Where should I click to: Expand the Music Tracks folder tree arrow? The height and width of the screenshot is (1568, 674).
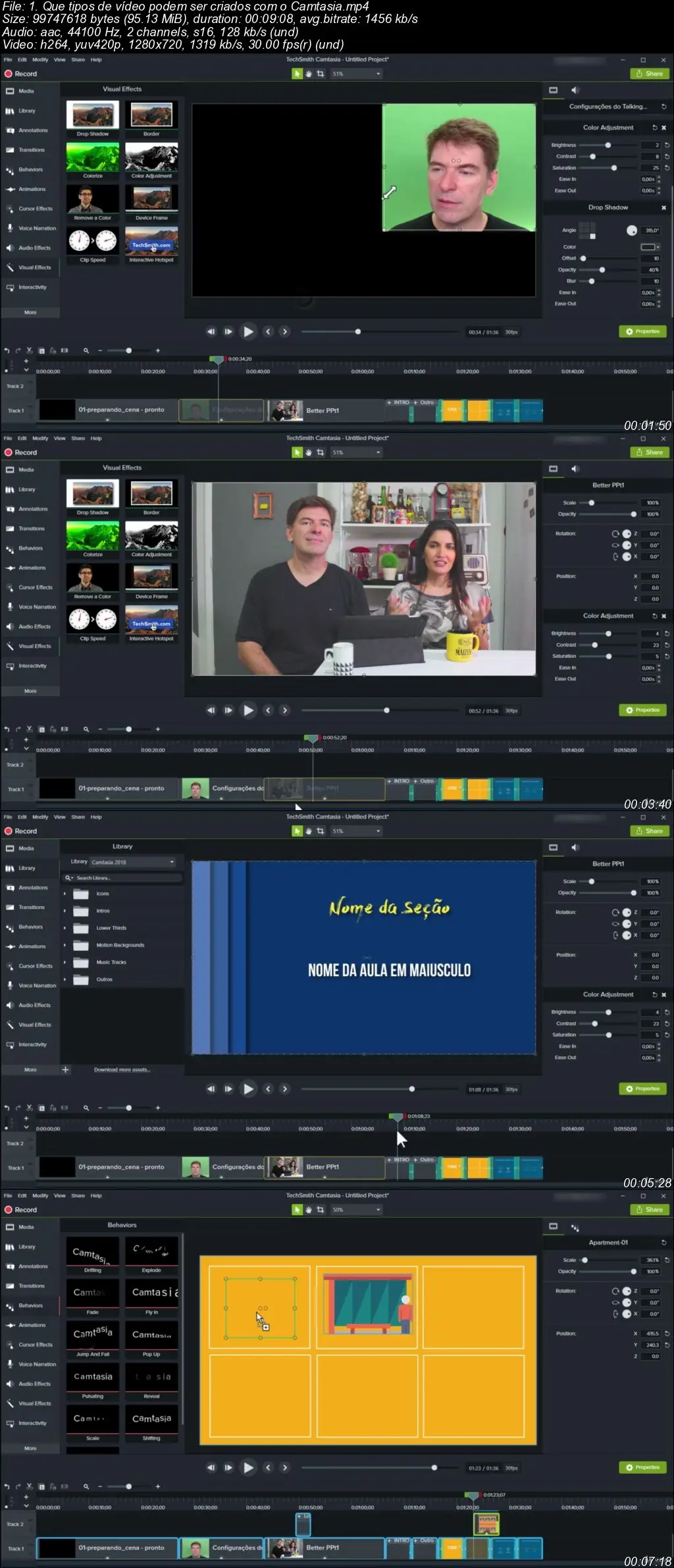65,963
